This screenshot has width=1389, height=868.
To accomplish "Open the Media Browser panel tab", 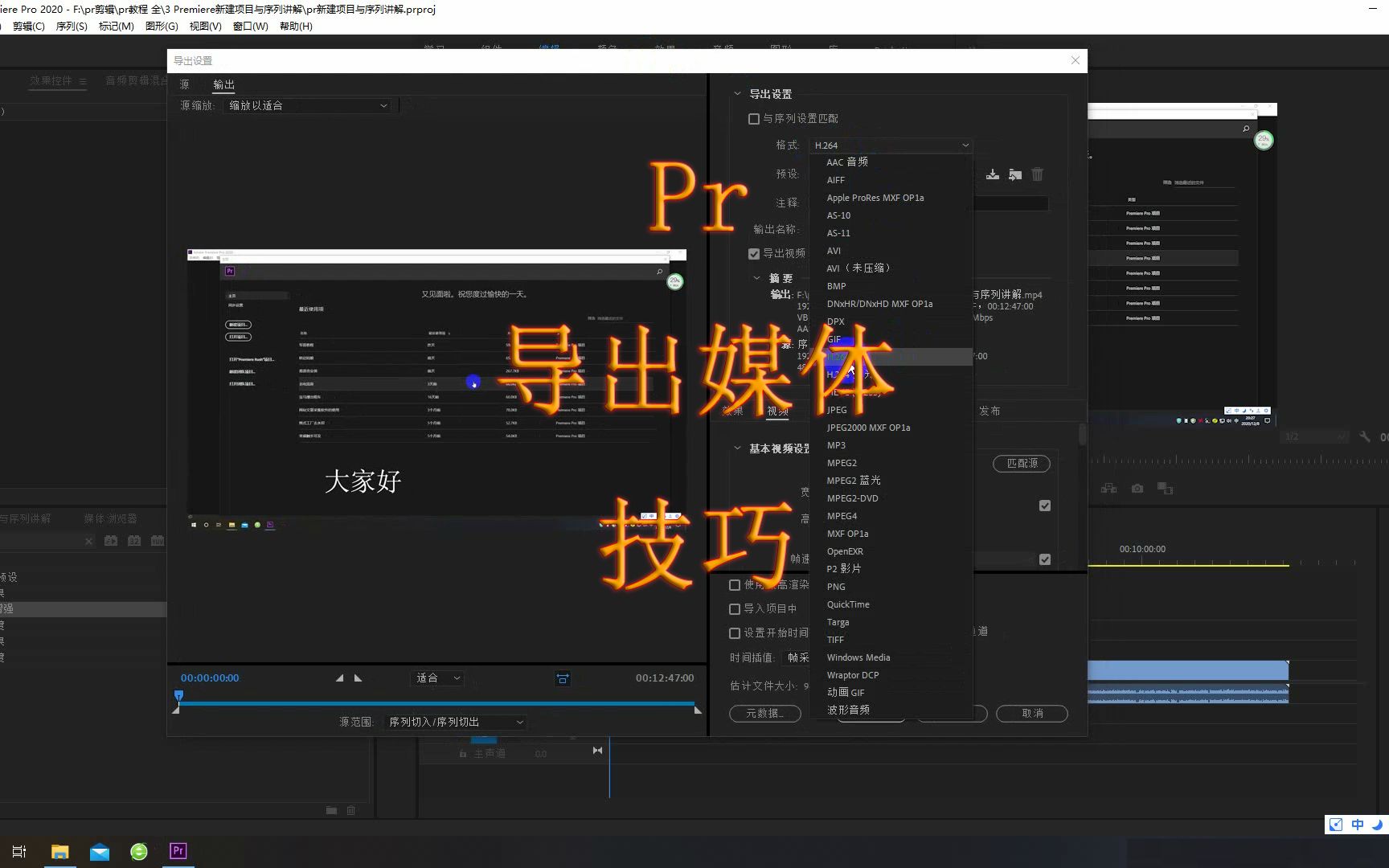I will pyautogui.click(x=110, y=518).
